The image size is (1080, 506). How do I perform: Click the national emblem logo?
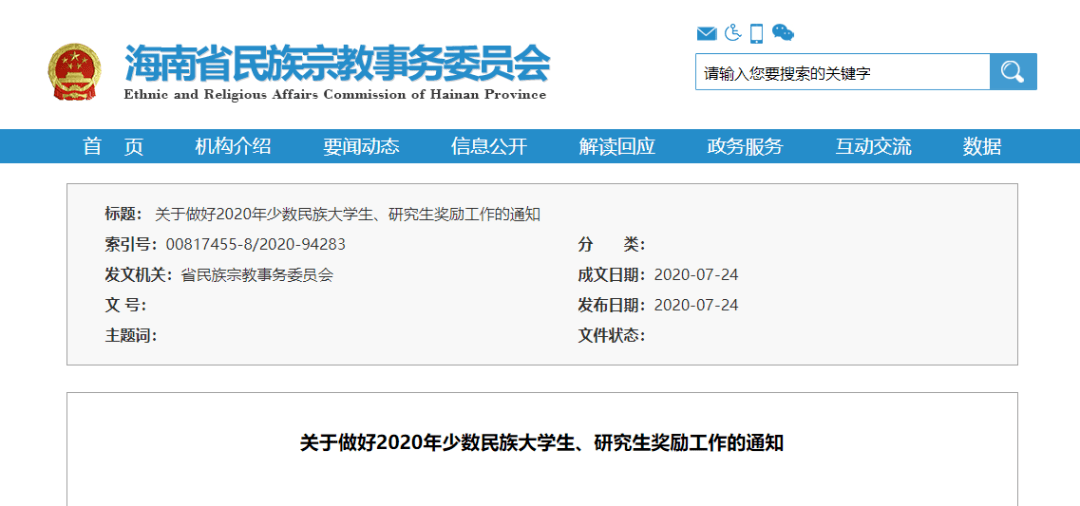pyautogui.click(x=74, y=72)
